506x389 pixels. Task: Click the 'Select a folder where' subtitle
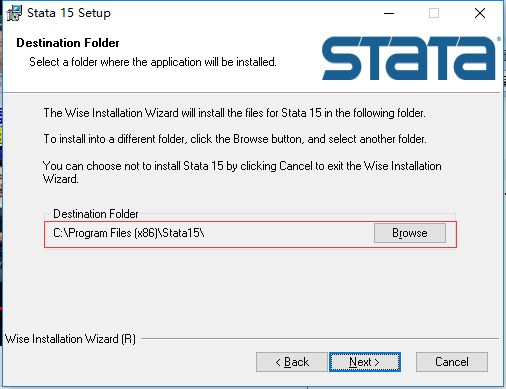(153, 62)
